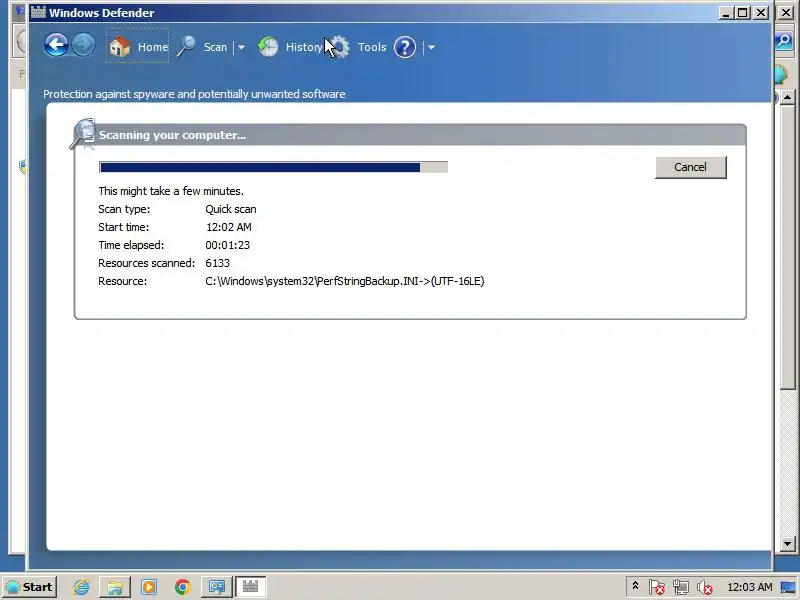Image resolution: width=800 pixels, height=600 pixels.
Task: Go back with the blue back arrow
Action: (56, 46)
